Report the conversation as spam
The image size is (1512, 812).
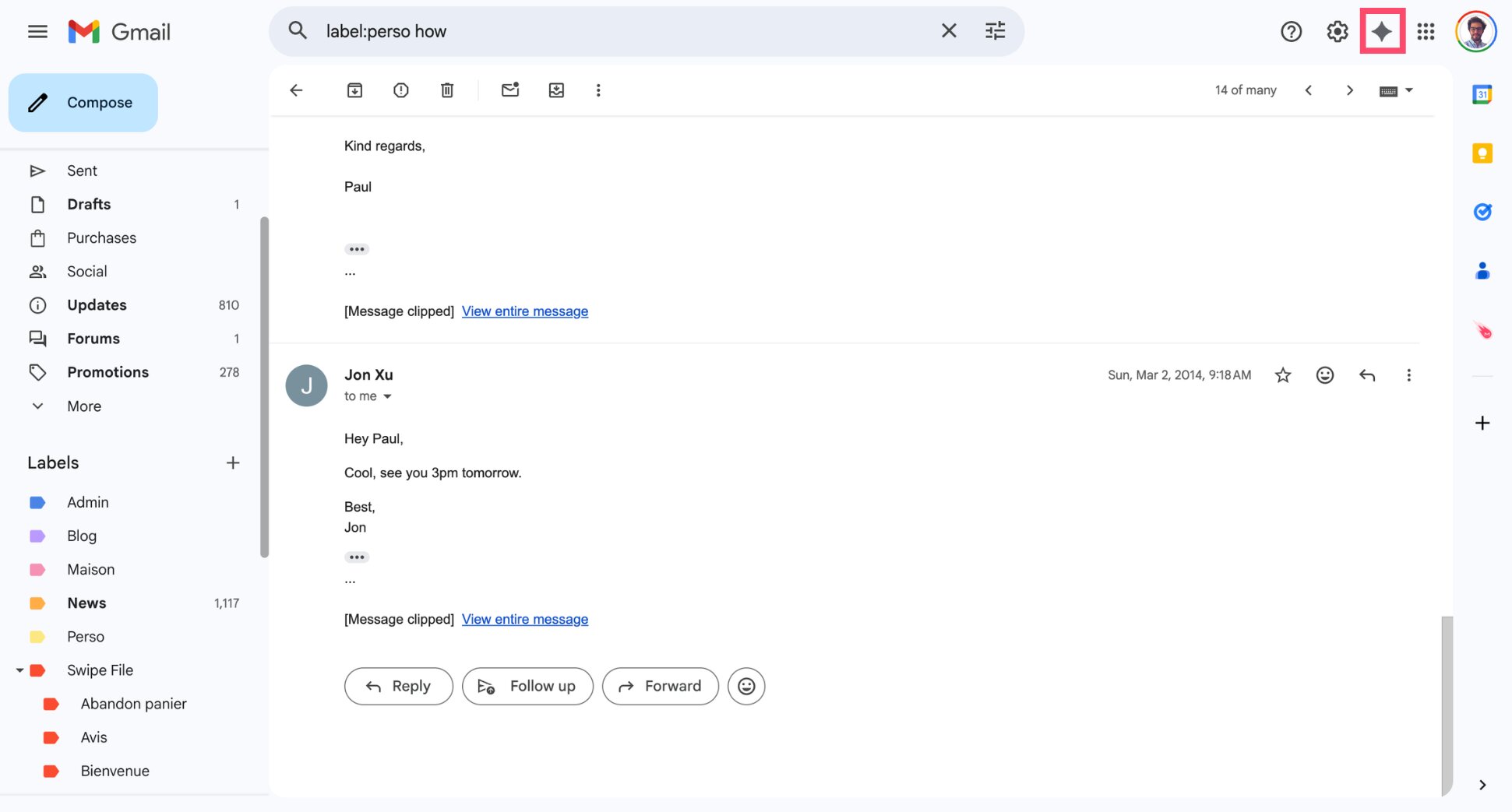[400, 90]
